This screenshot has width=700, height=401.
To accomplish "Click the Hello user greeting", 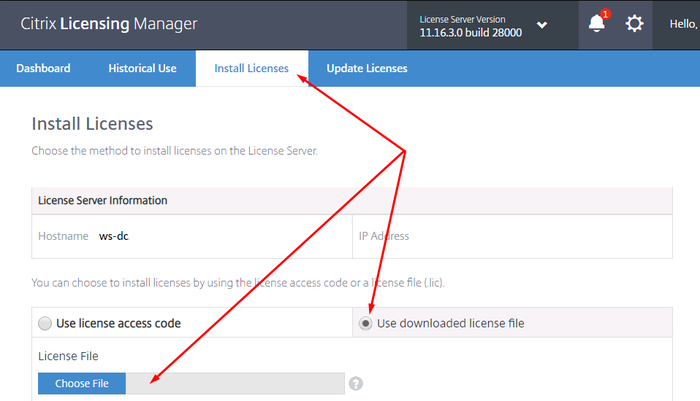I will pos(683,24).
